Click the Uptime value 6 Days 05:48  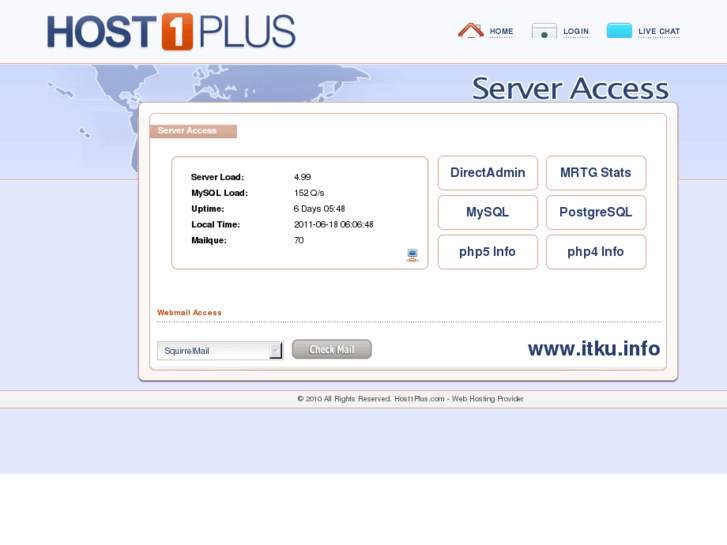319,209
